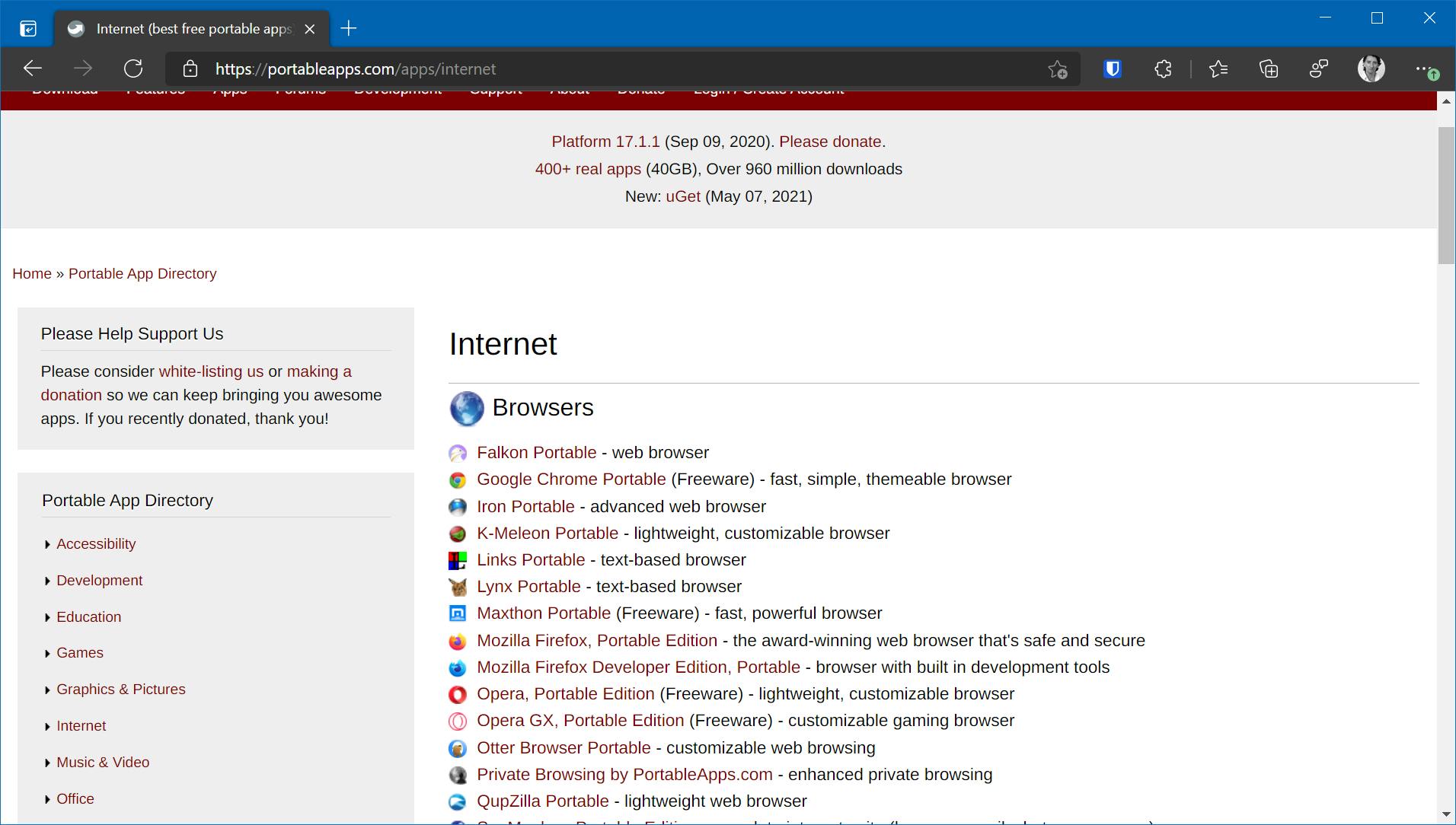Open the Graphics & Pictures link
Image resolution: width=1456 pixels, height=825 pixels.
coord(121,690)
